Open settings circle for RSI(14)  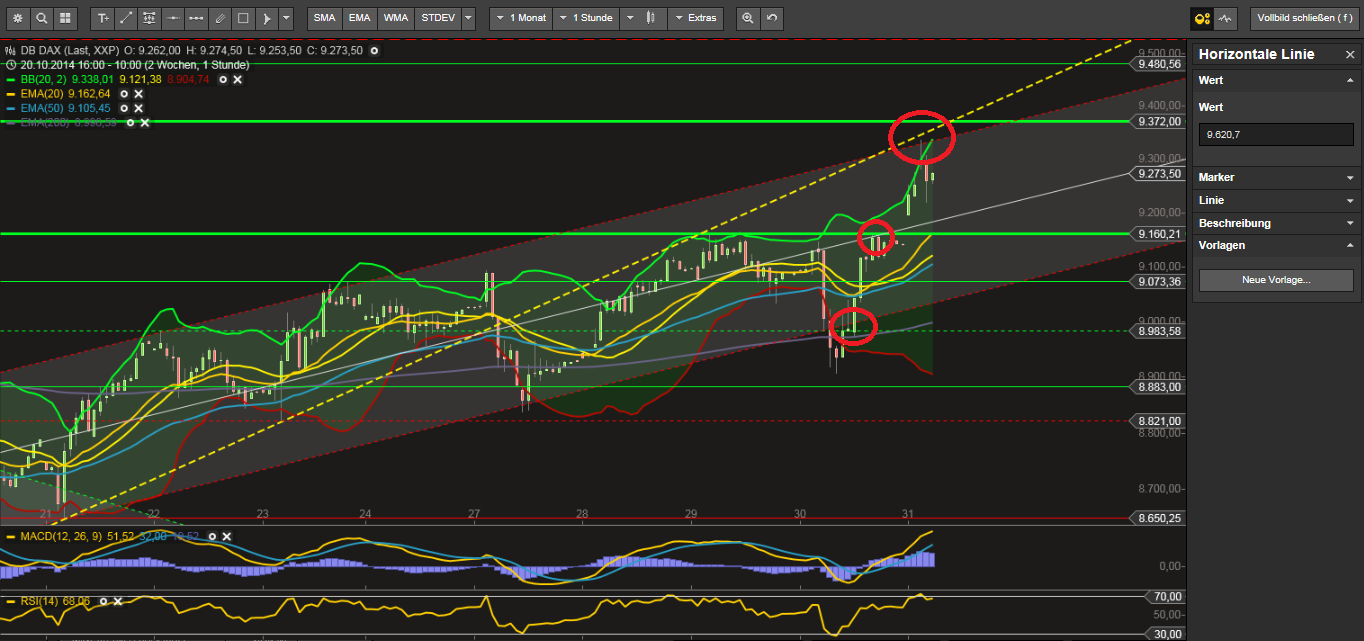click(x=103, y=601)
